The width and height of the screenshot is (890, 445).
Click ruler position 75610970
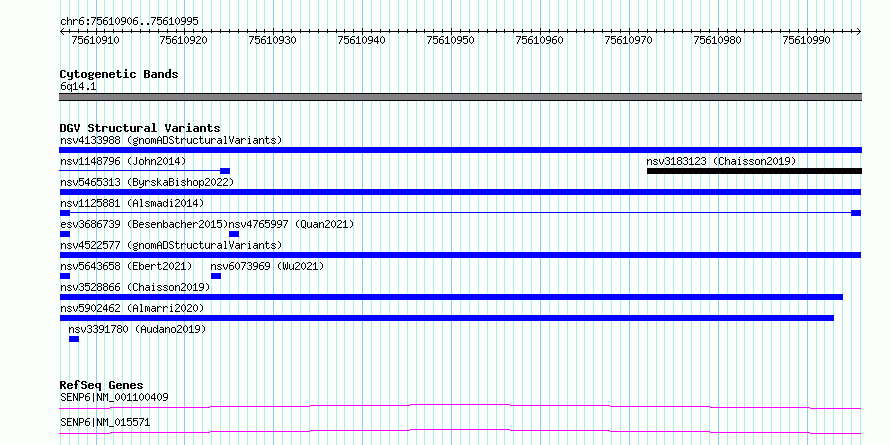pyautogui.click(x=629, y=40)
